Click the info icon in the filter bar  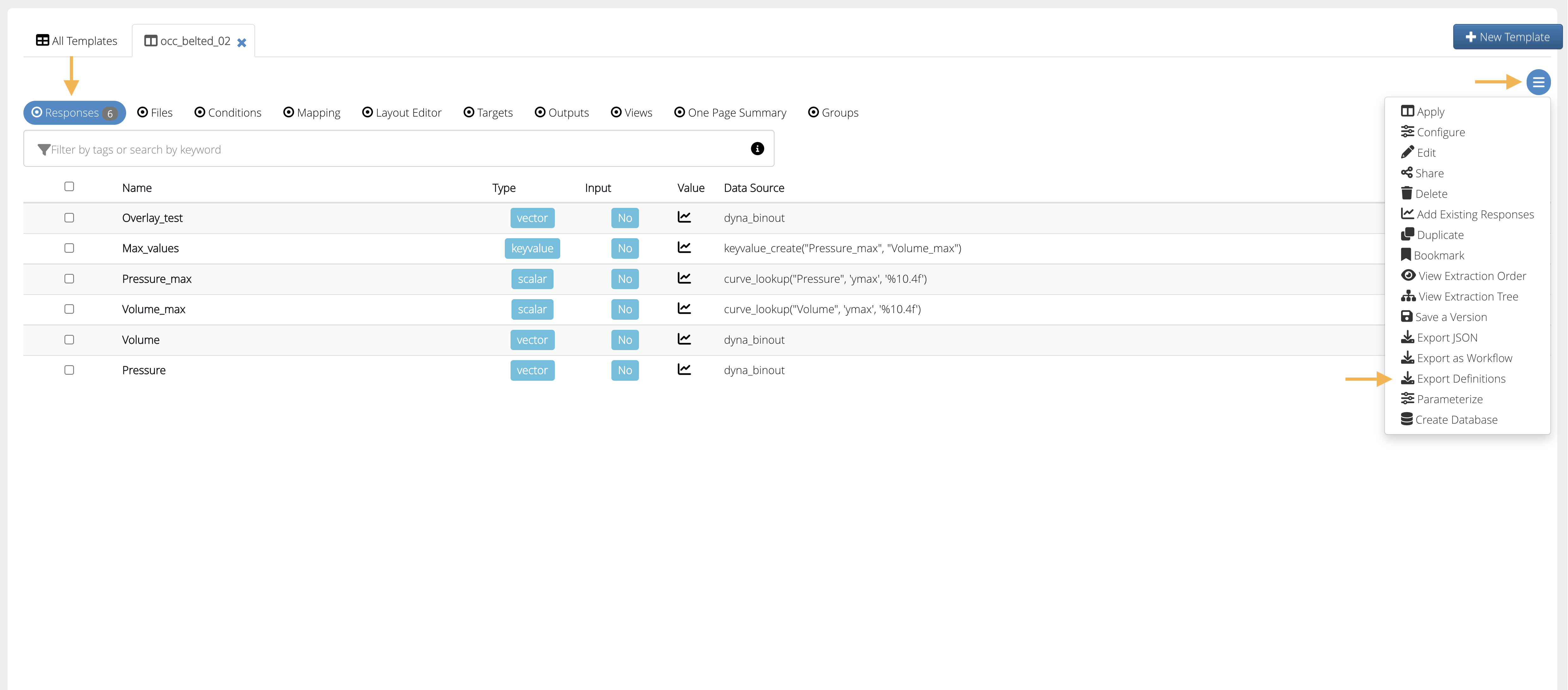click(757, 148)
